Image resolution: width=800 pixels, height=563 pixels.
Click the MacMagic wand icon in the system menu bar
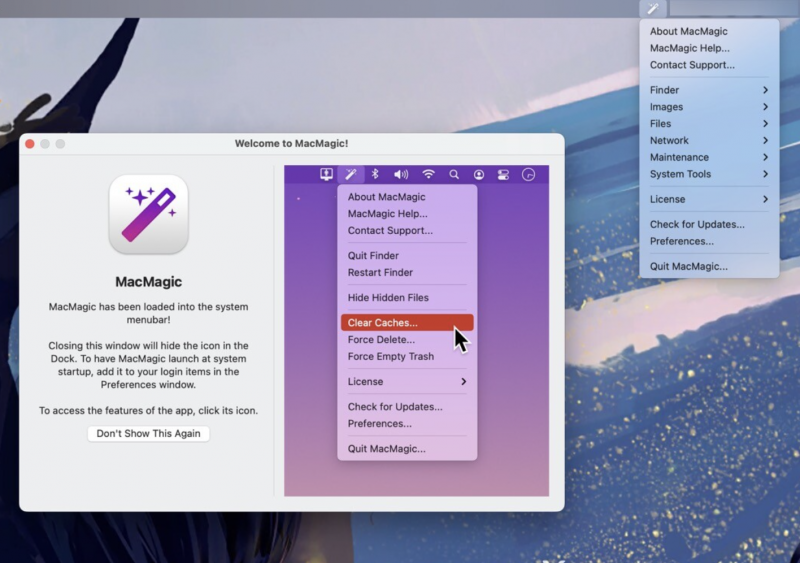[x=653, y=9]
